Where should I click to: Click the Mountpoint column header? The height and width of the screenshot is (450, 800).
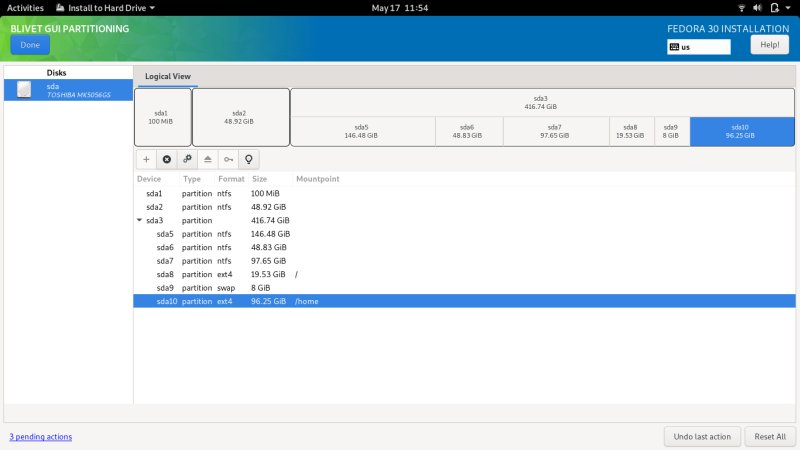(317, 179)
